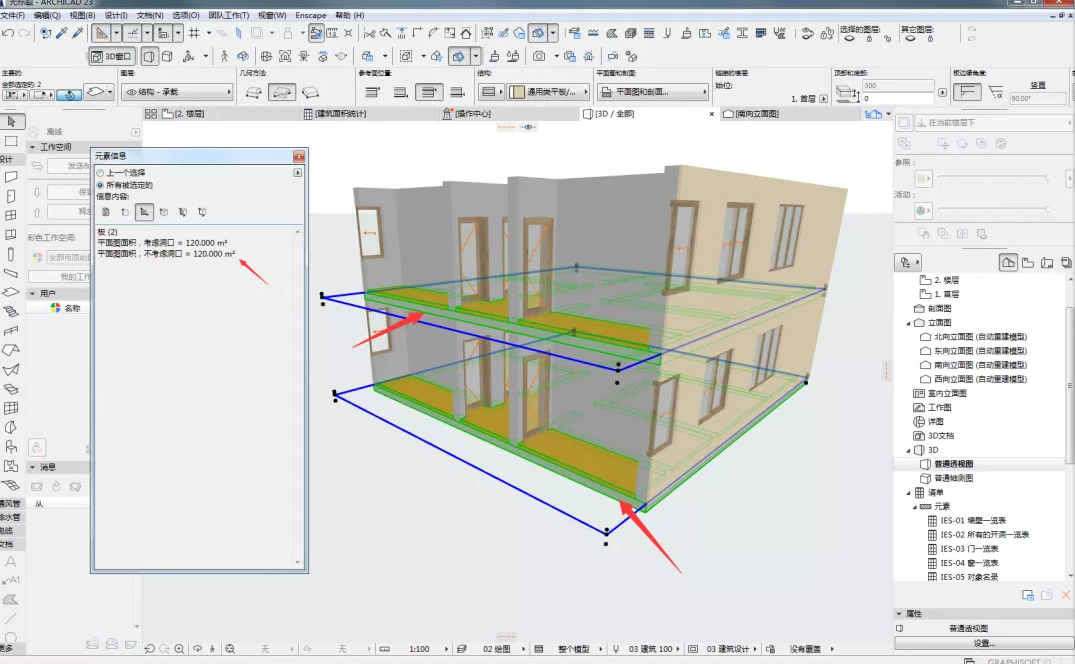Select the Slab tool in toolbox
The width and height of the screenshot is (1075, 664).
pyautogui.click(x=10, y=292)
